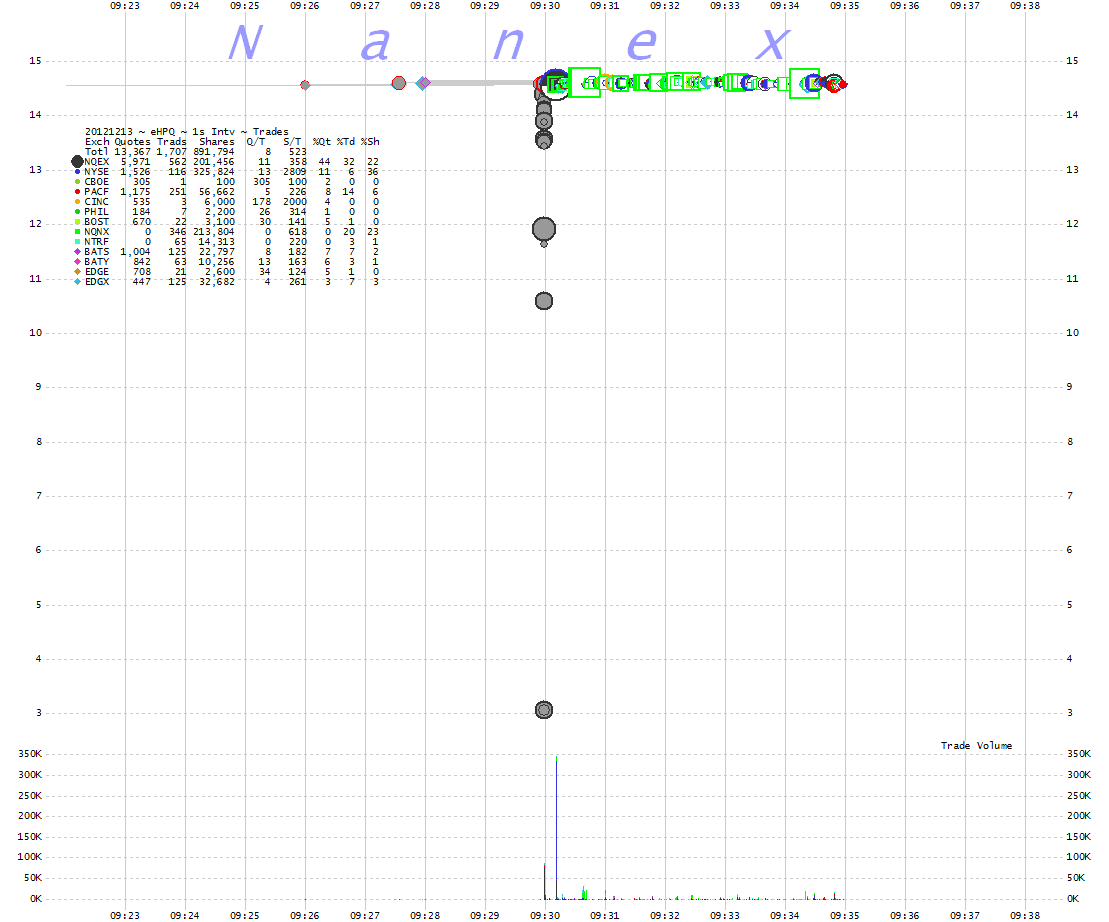Click the 'NYSE' exchange name
Viewport: 1109px width, 922px height.
97,172
